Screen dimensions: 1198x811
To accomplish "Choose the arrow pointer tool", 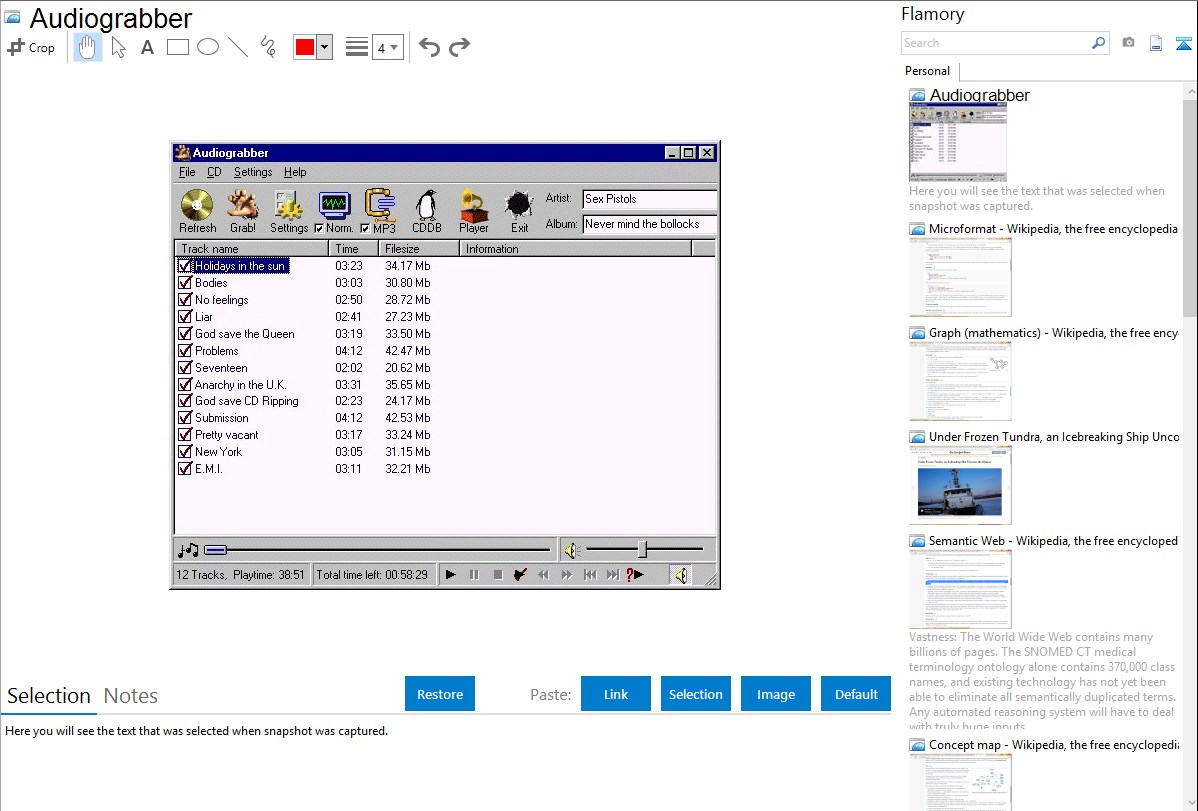I will [118, 47].
